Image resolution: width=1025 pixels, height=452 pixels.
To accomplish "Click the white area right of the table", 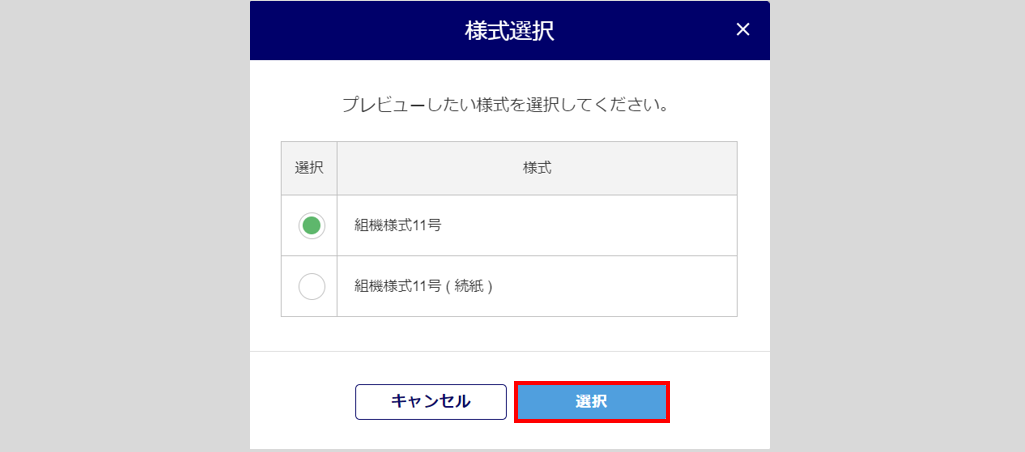I will tap(754, 230).
